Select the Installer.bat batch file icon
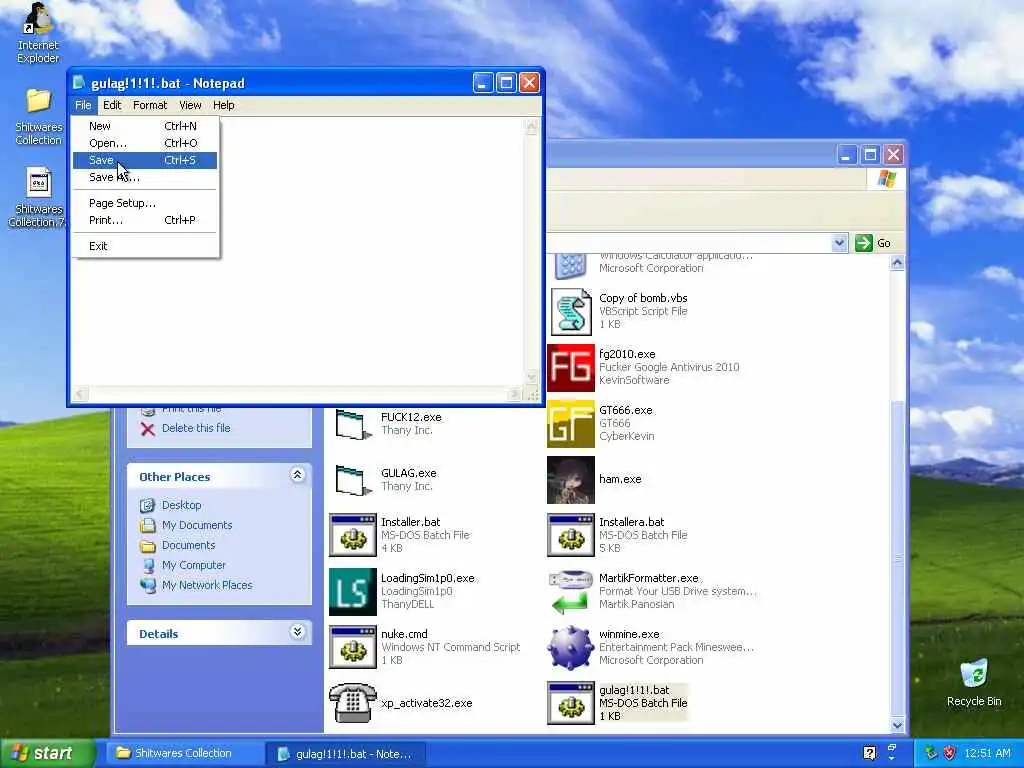 pyautogui.click(x=353, y=536)
